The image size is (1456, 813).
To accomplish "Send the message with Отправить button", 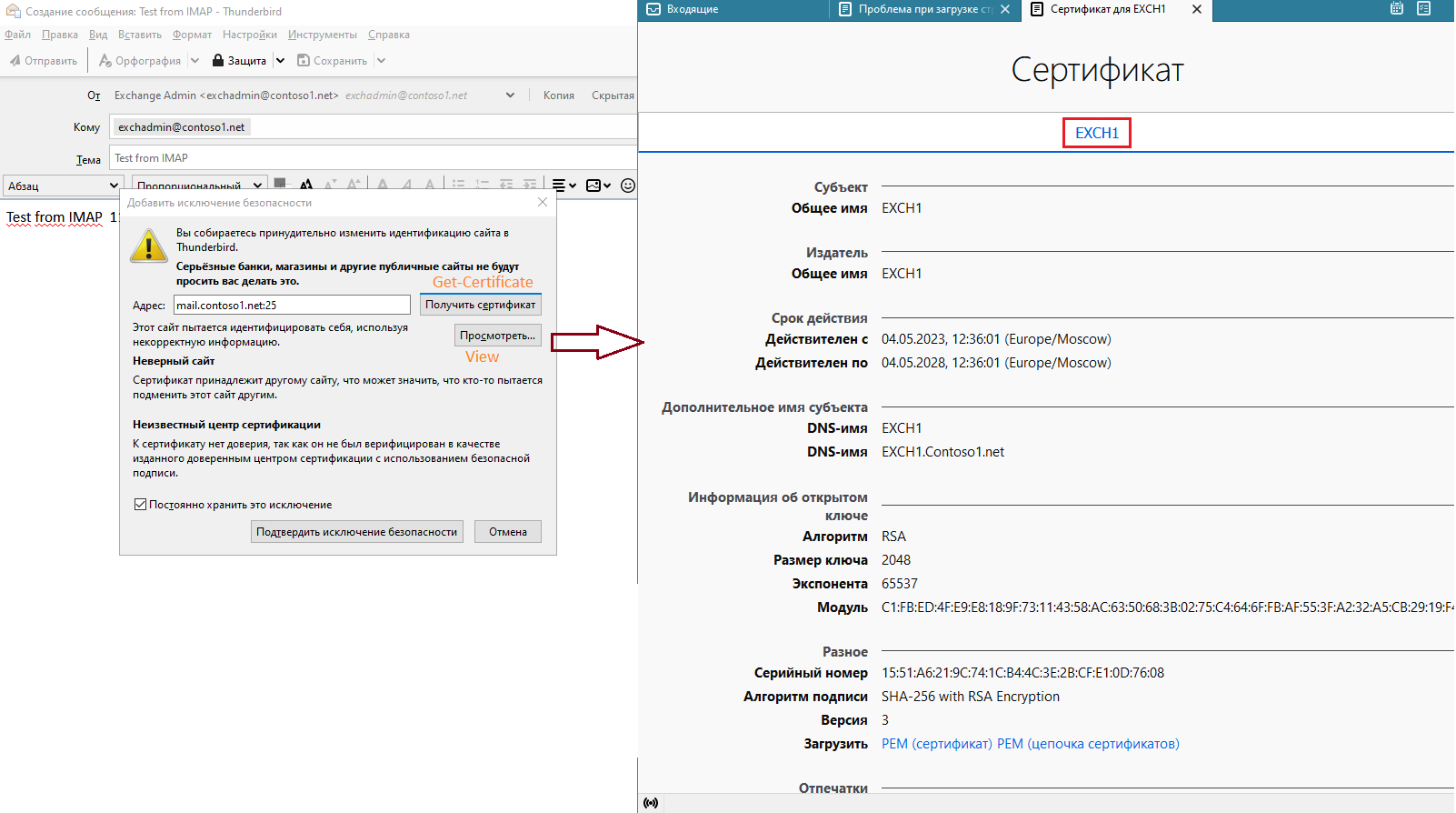I will coord(44,61).
